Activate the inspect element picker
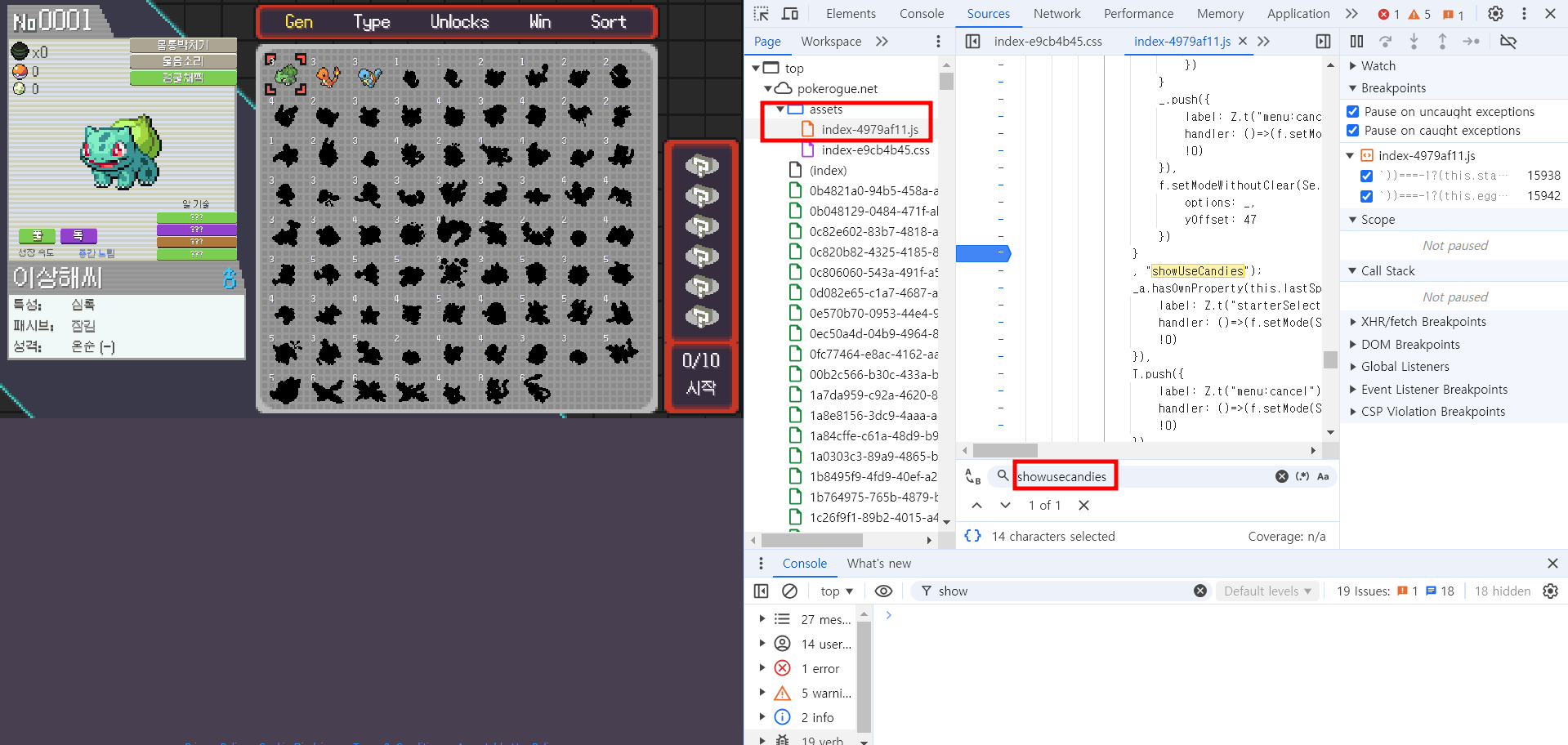The width and height of the screenshot is (1568, 745). tap(762, 14)
